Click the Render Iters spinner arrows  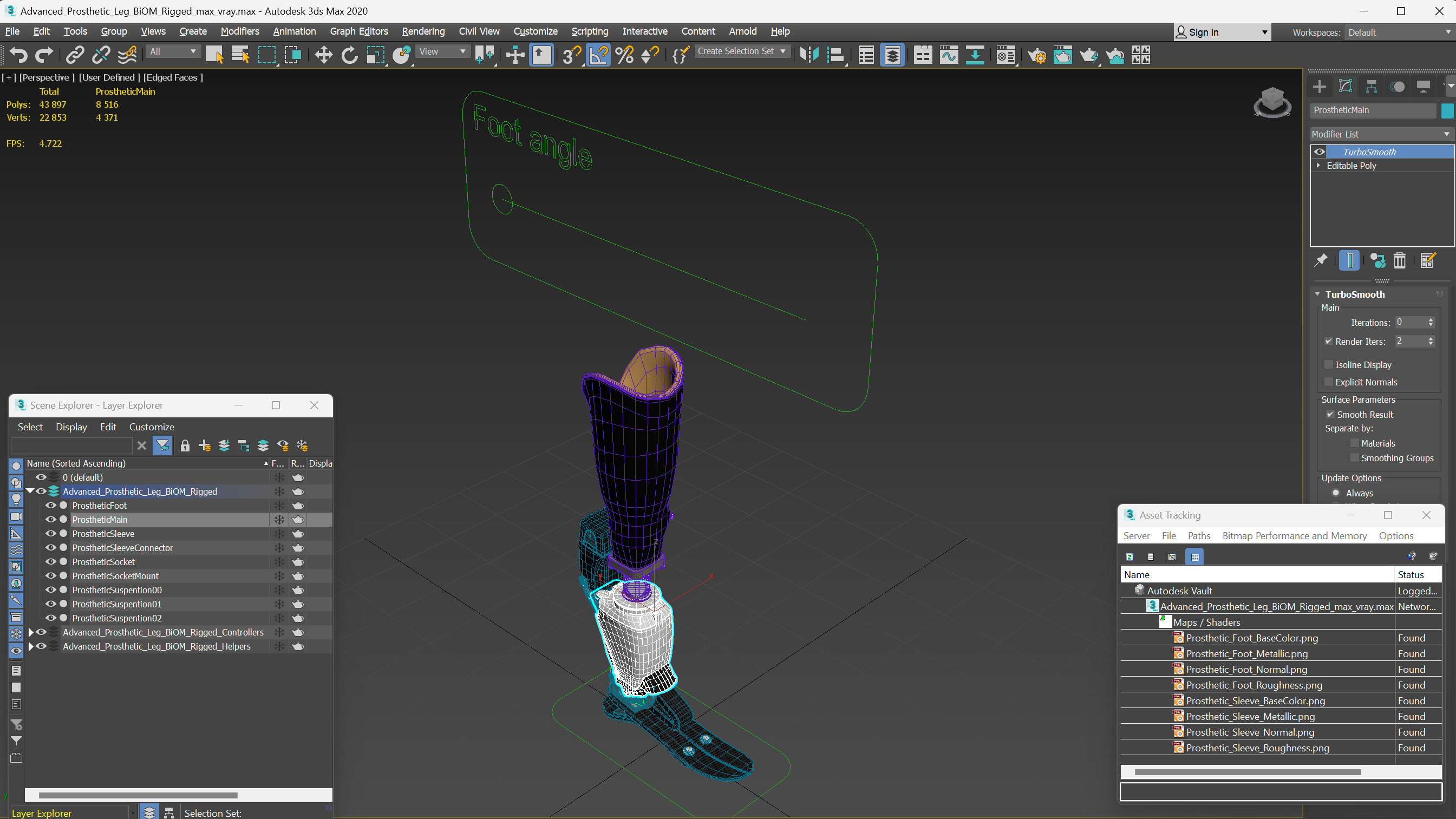1431,342
